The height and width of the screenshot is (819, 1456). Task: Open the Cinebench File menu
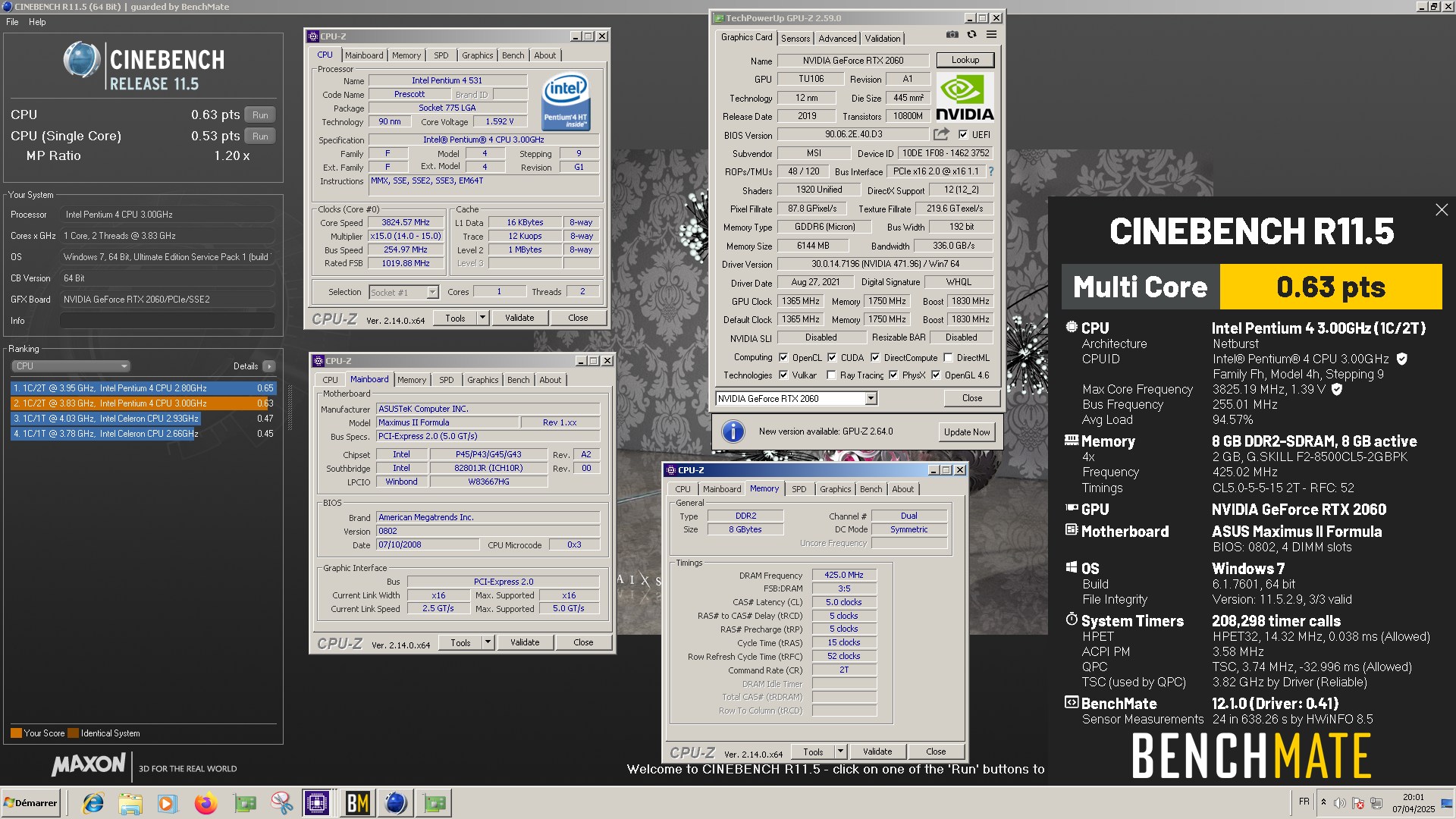[x=12, y=22]
